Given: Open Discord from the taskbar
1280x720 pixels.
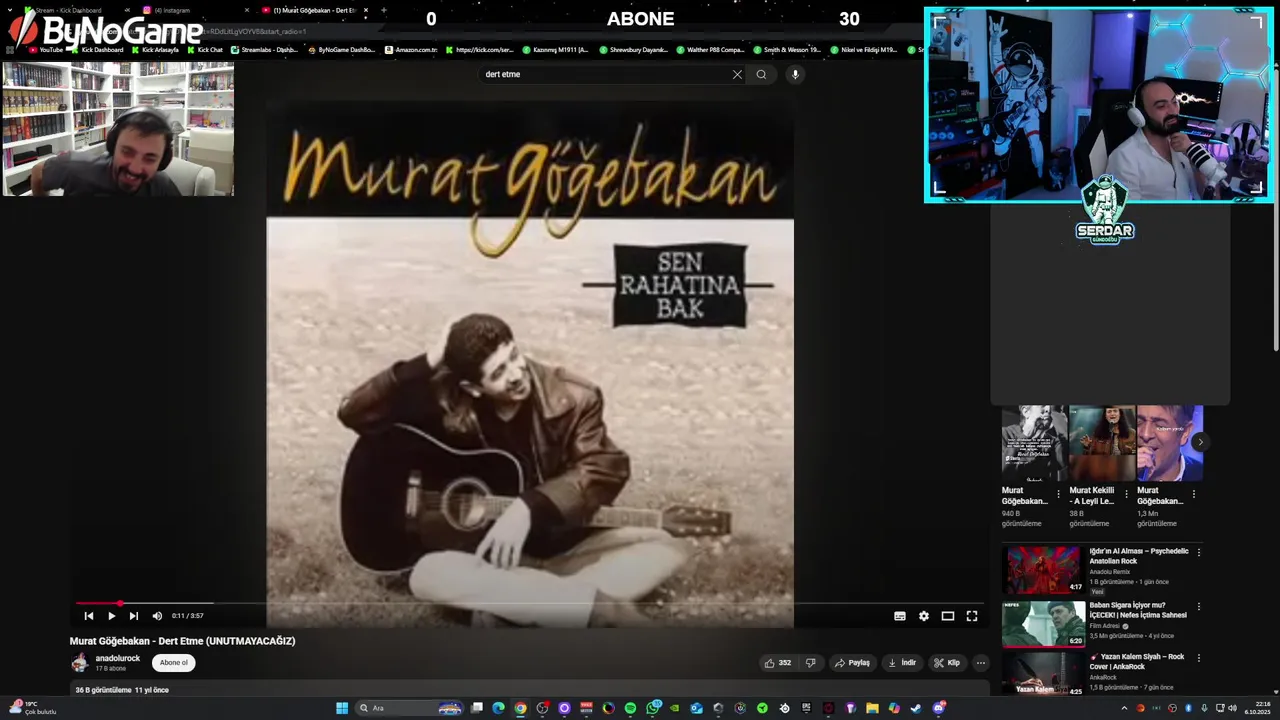Looking at the screenshot, I should (x=939, y=708).
